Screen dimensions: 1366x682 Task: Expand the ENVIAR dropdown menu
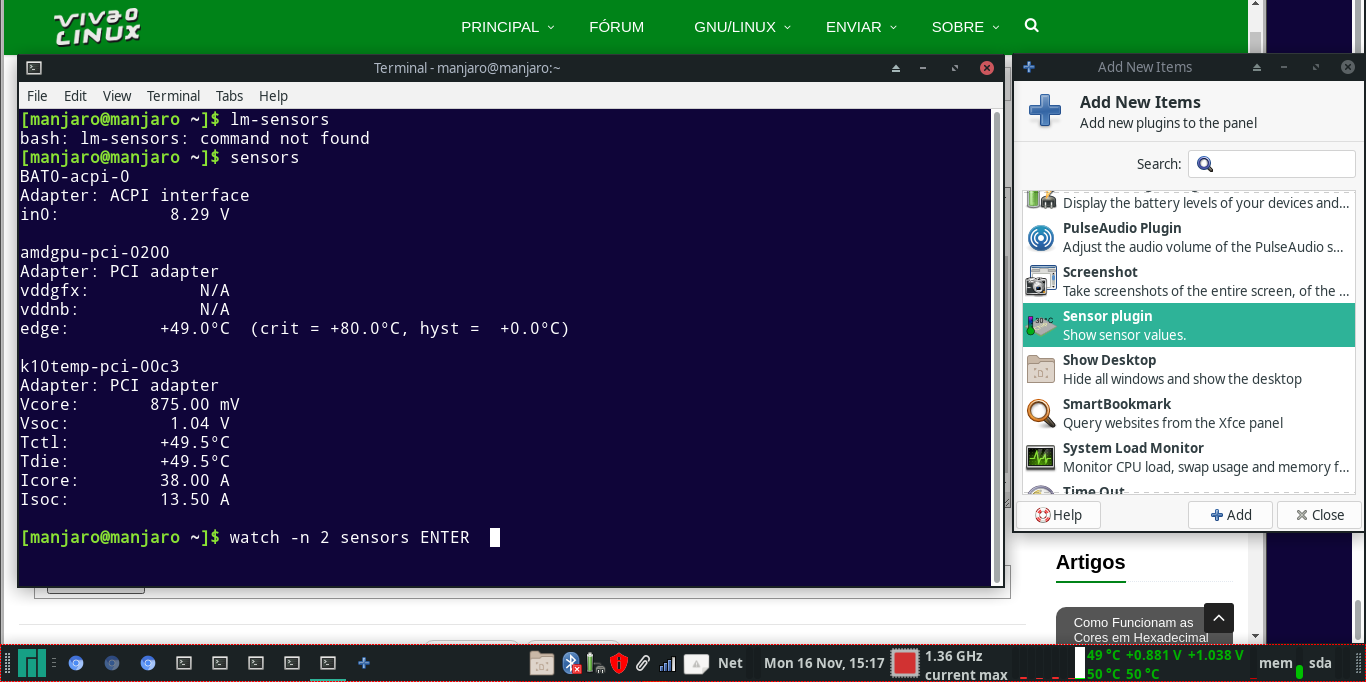(861, 27)
